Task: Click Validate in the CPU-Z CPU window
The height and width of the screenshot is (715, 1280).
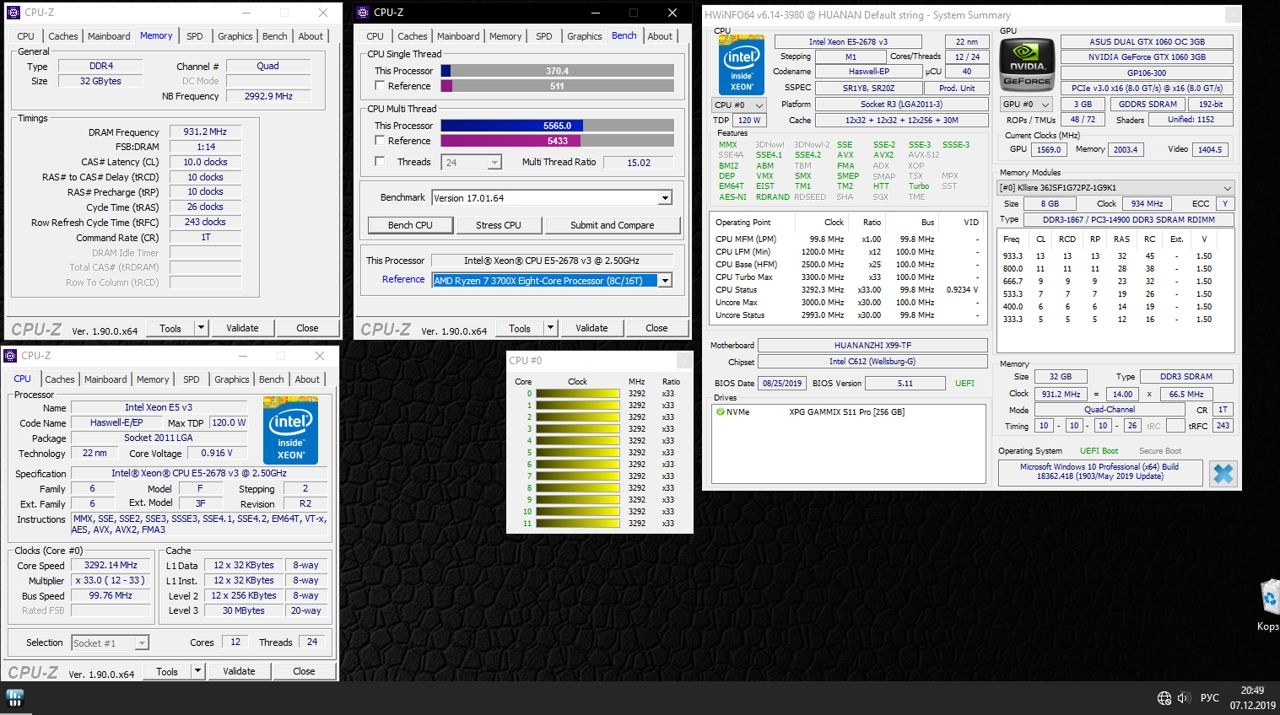Action: coord(239,672)
